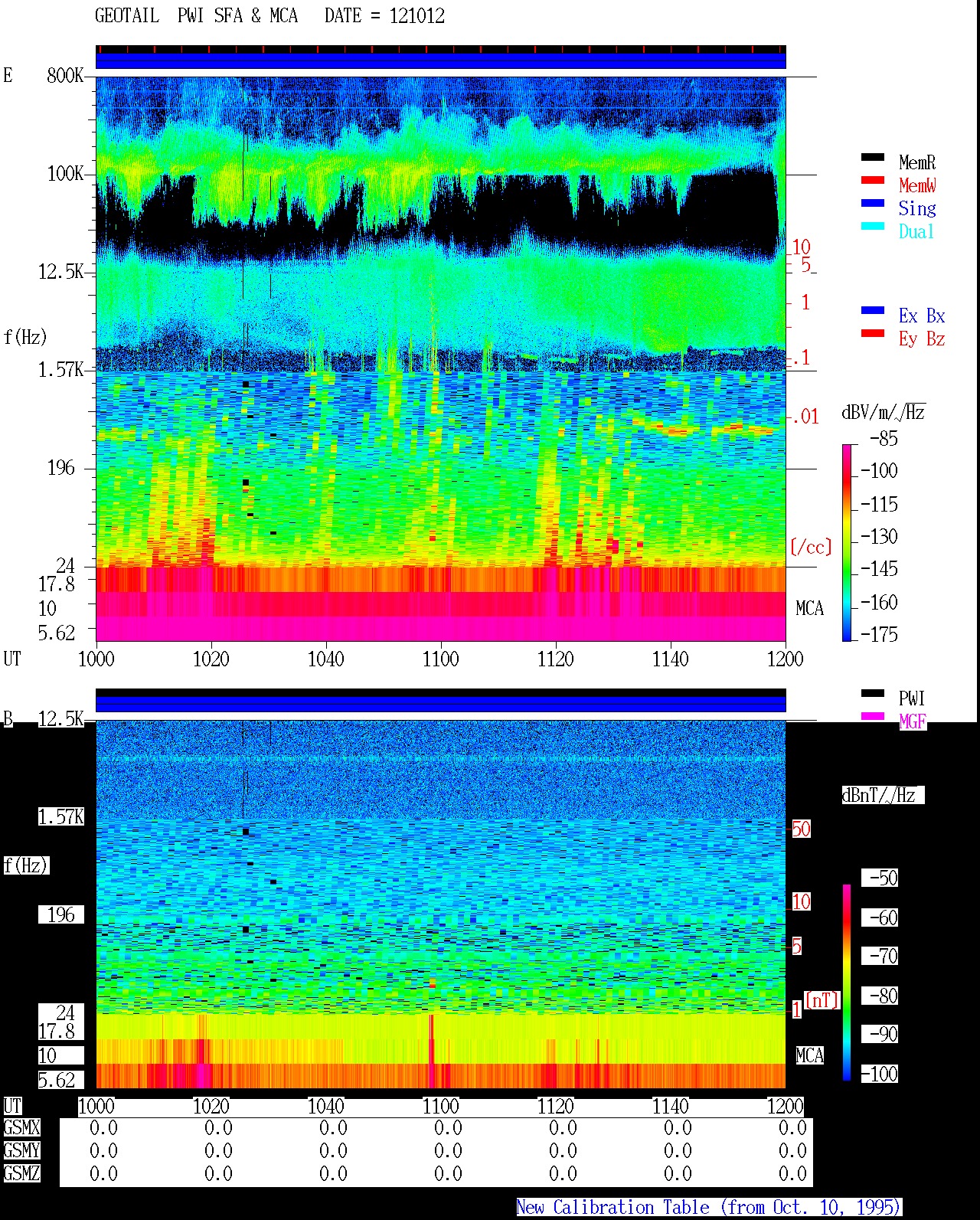
Task: Click the [nT] field unit label
Action: pos(822,1000)
